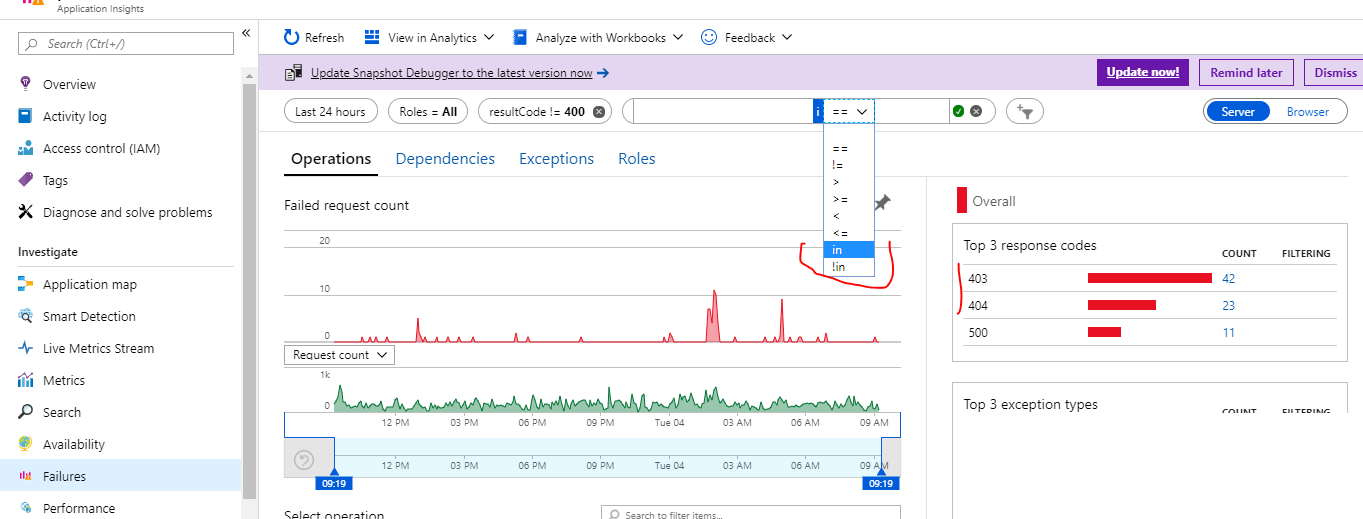Click the Update now! button
This screenshot has width=1363, height=519.
1143,72
